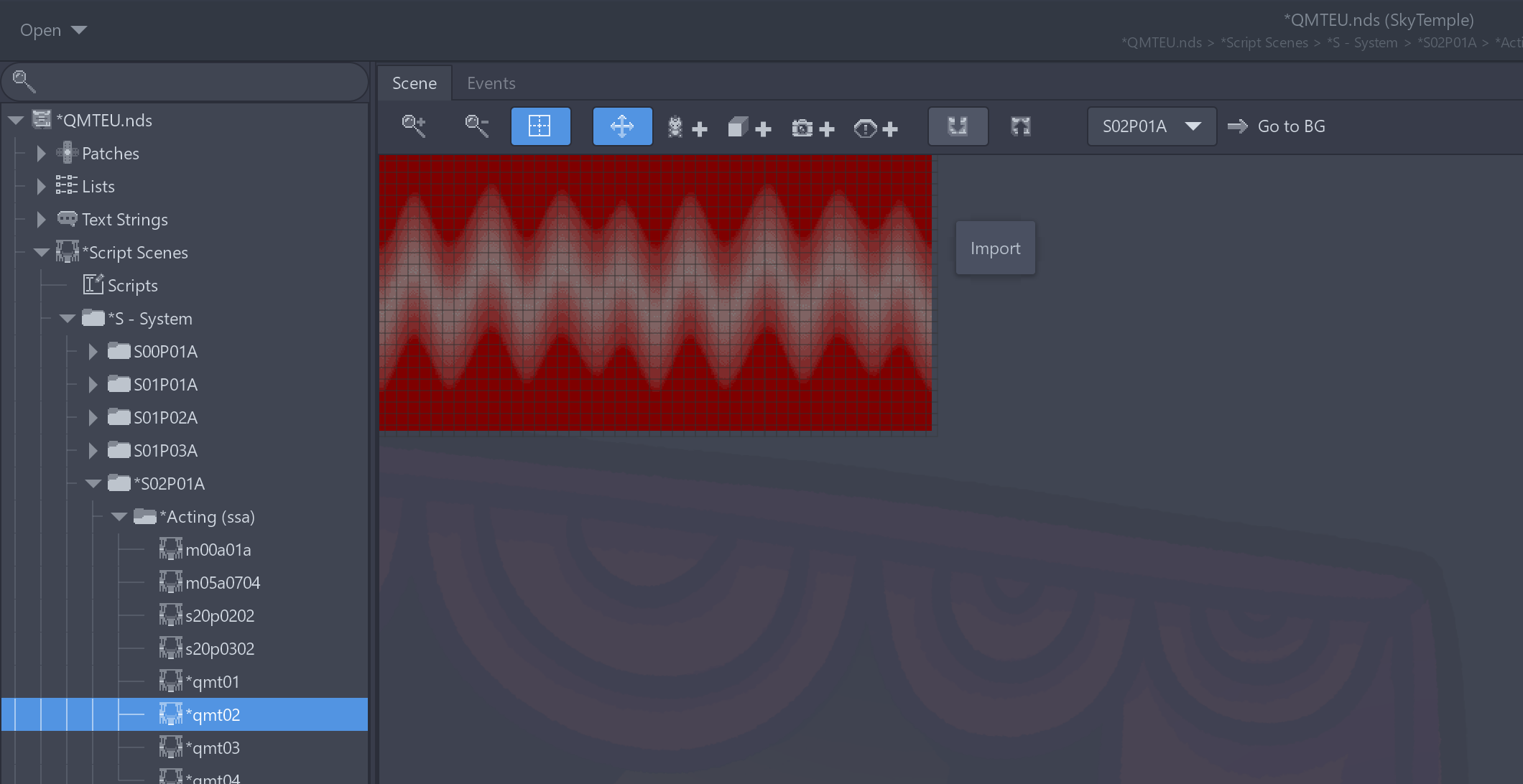Open the Open dropdown menu
This screenshot has height=784, width=1523.
pyautogui.click(x=53, y=30)
